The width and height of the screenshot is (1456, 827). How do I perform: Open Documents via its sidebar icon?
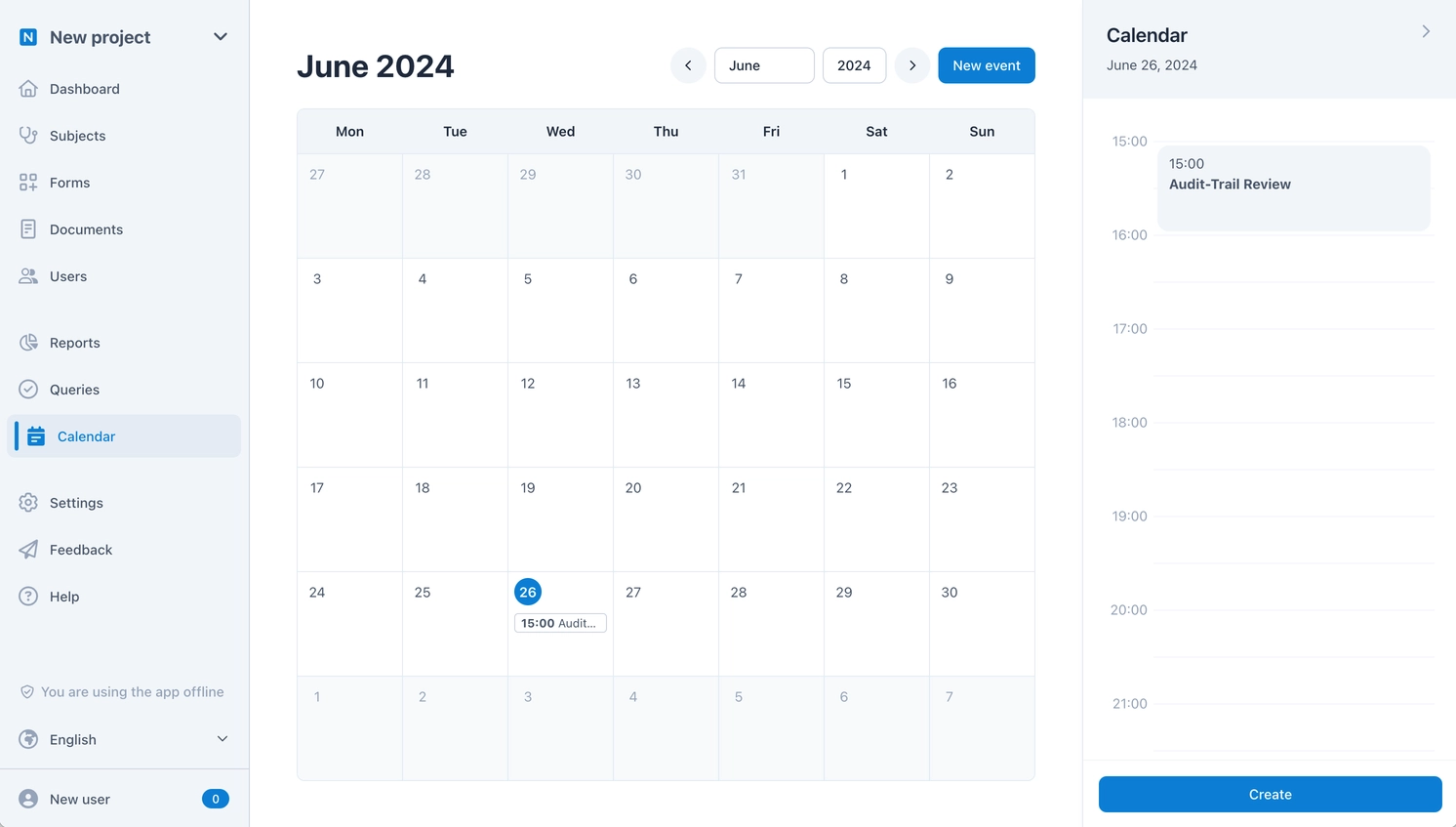pos(29,229)
